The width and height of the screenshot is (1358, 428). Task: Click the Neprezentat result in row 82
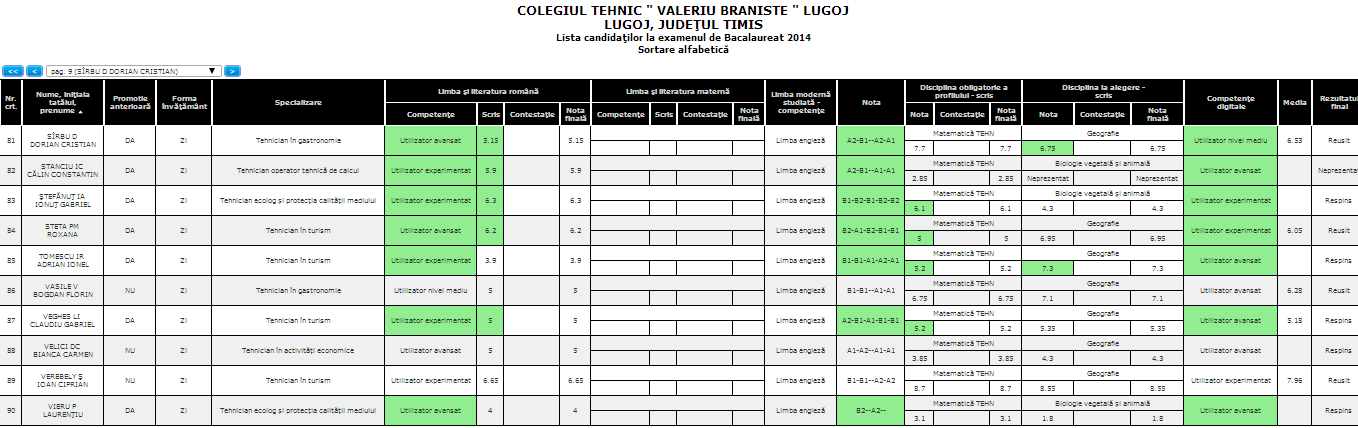pyautogui.click(x=1337, y=171)
